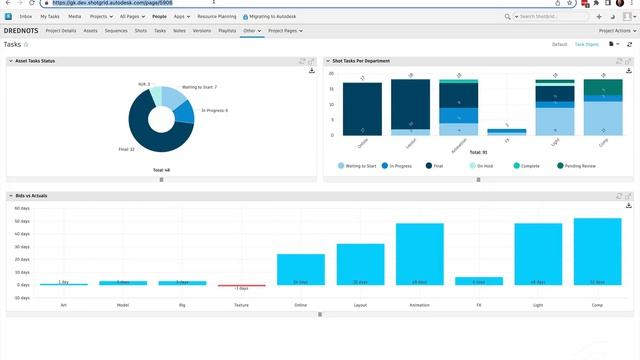Switch to the Sequences tab
The width and height of the screenshot is (640, 360).
coord(116,31)
